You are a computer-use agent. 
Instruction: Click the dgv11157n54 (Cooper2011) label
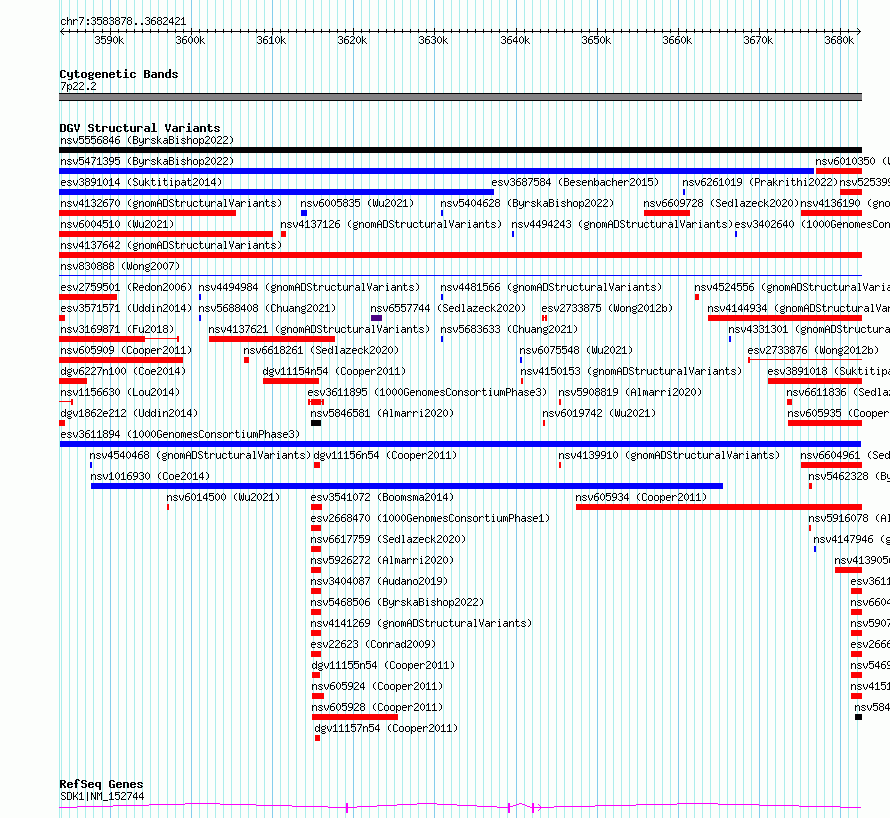[x=386, y=728]
